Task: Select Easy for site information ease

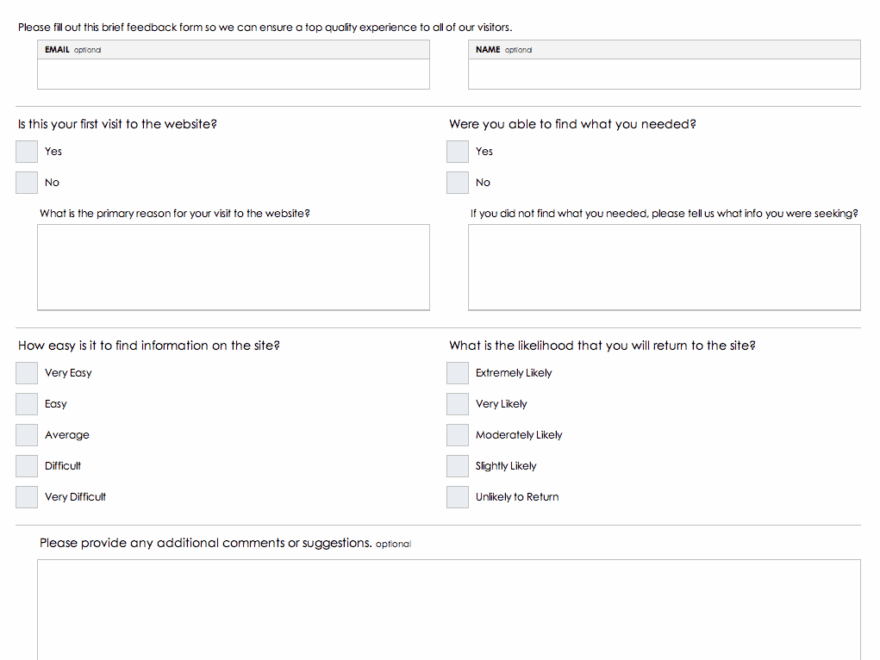Action: pyautogui.click(x=26, y=403)
